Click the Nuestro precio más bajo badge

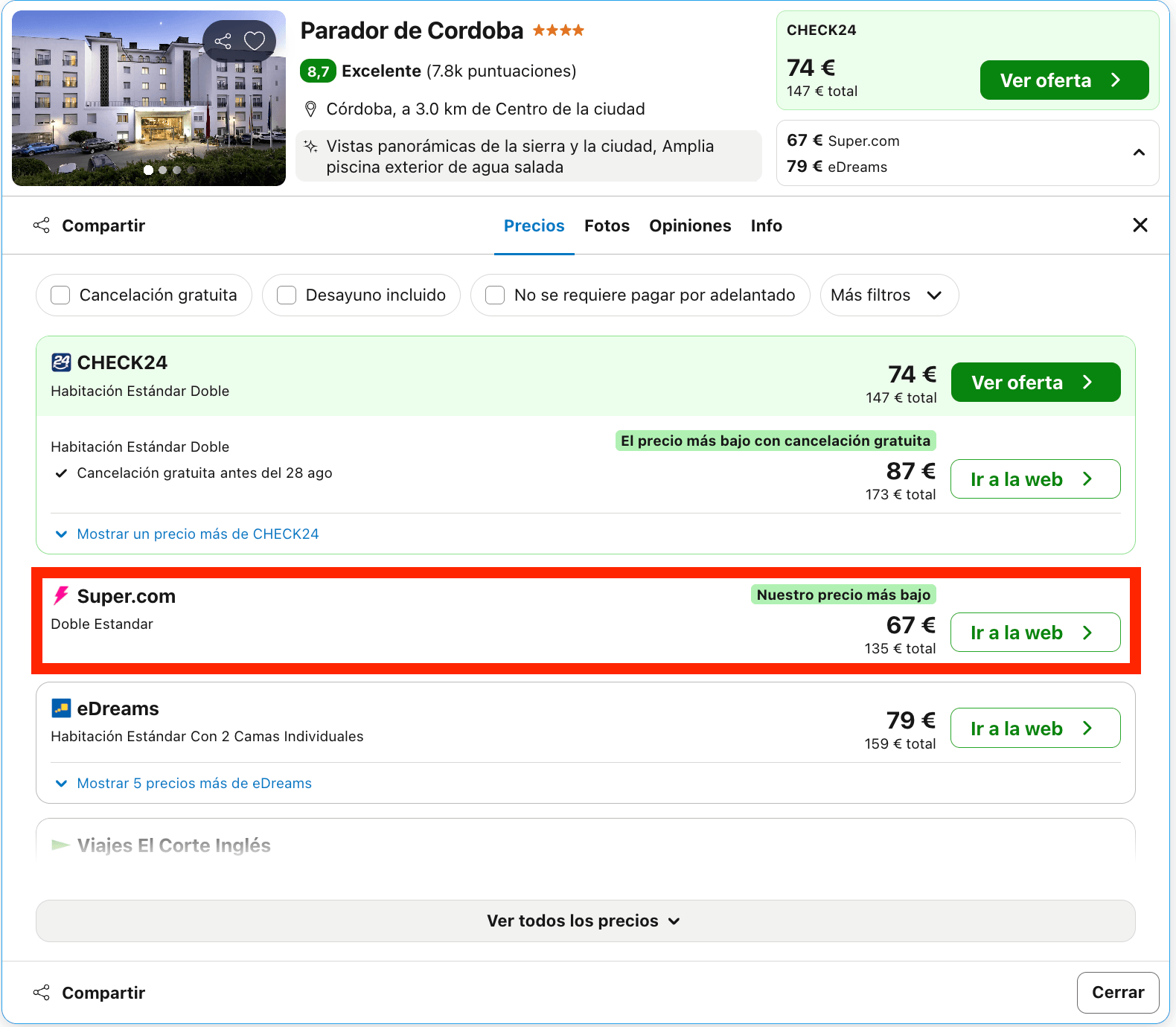(x=843, y=595)
